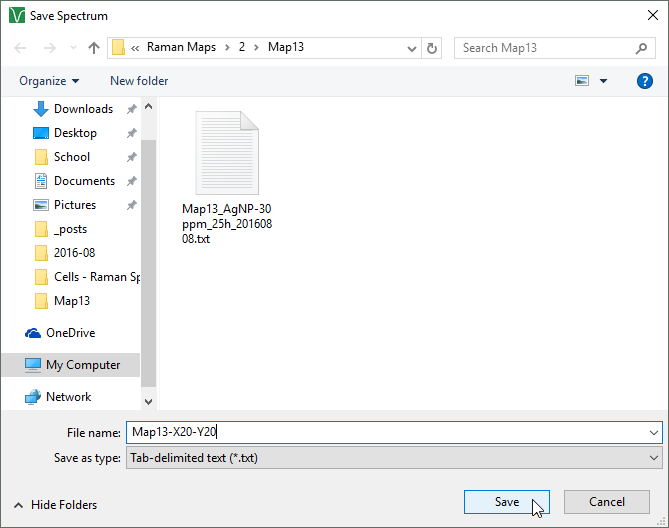Click the Cancel button
The height and width of the screenshot is (528, 669).
(607, 502)
